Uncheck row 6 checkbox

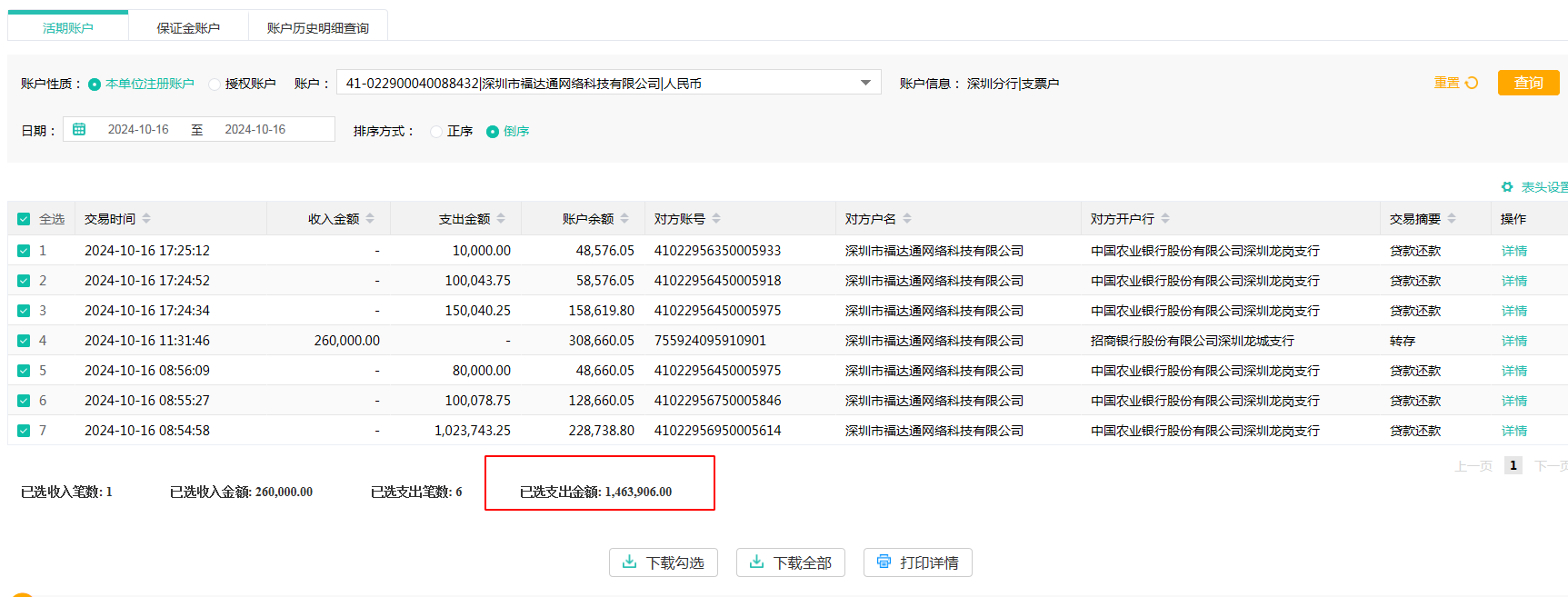[24, 401]
